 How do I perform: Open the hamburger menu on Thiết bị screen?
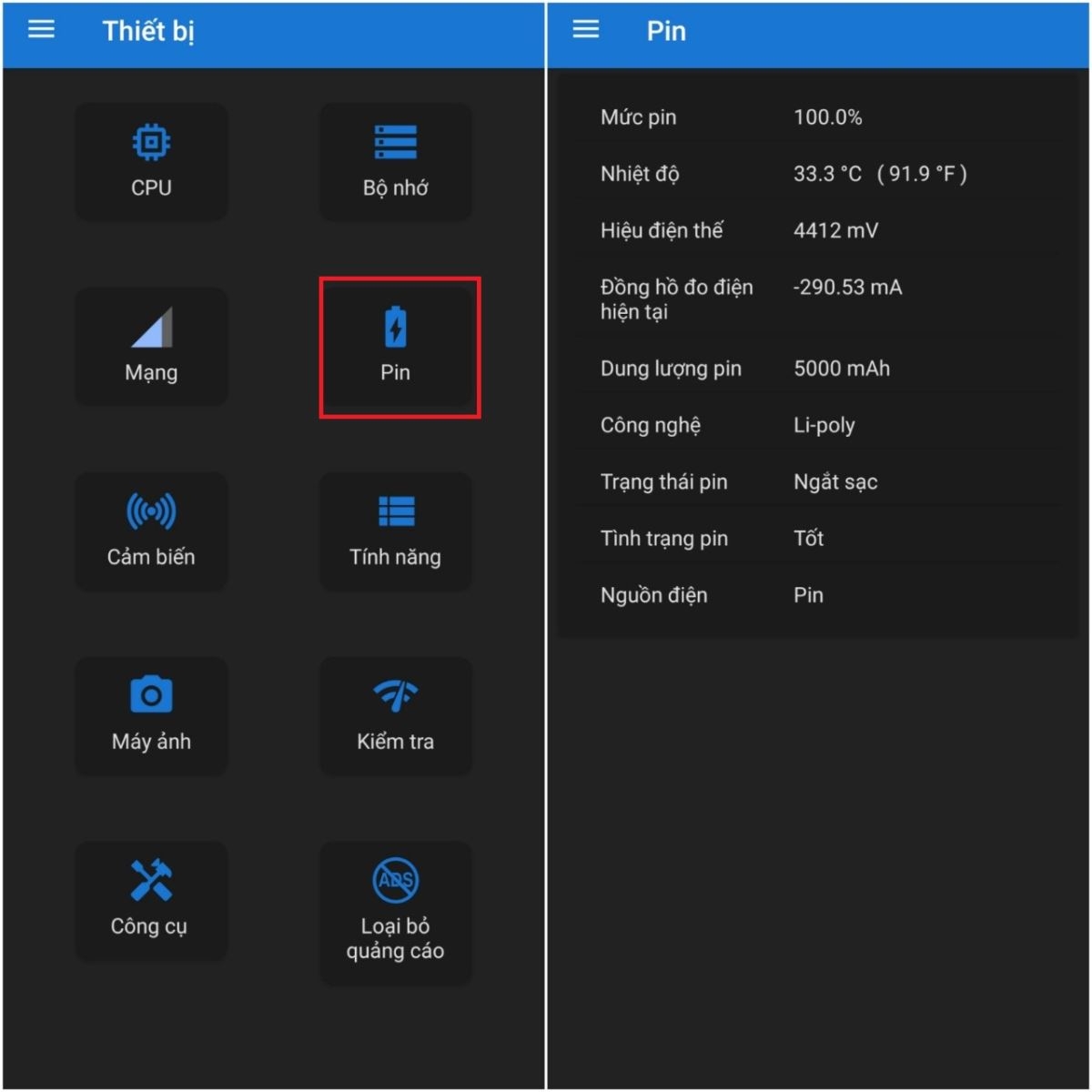pos(41,30)
